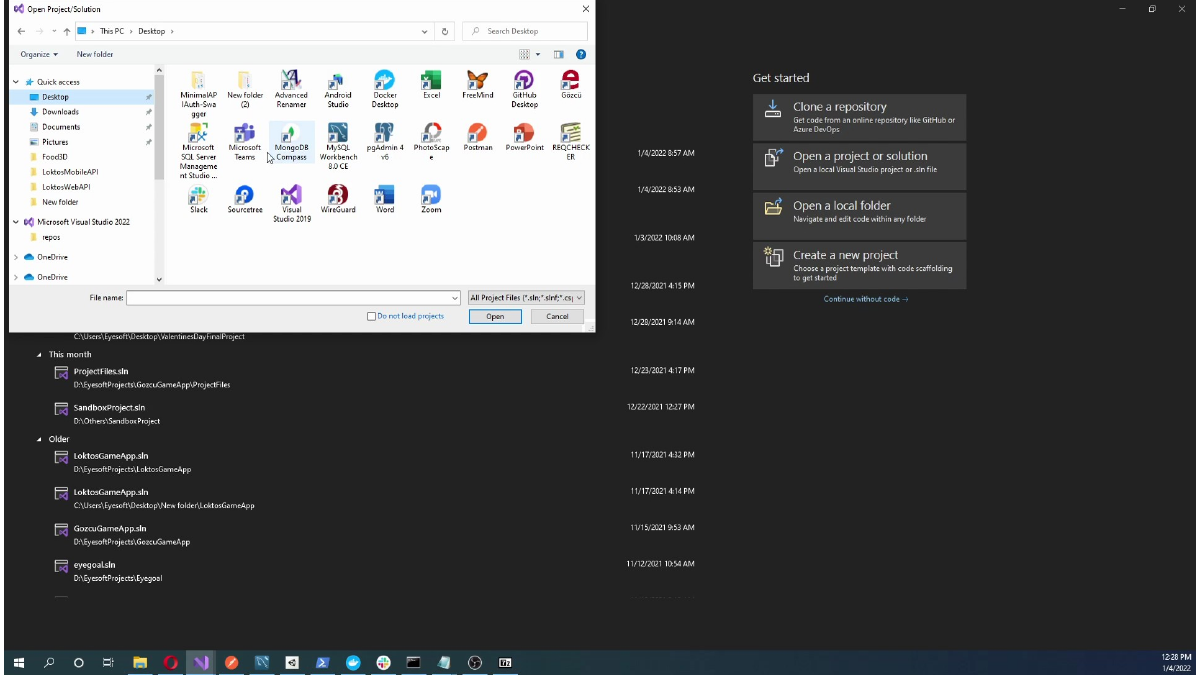Select the Postman shortcut in the file list
The width and height of the screenshot is (1201, 675).
(x=478, y=137)
